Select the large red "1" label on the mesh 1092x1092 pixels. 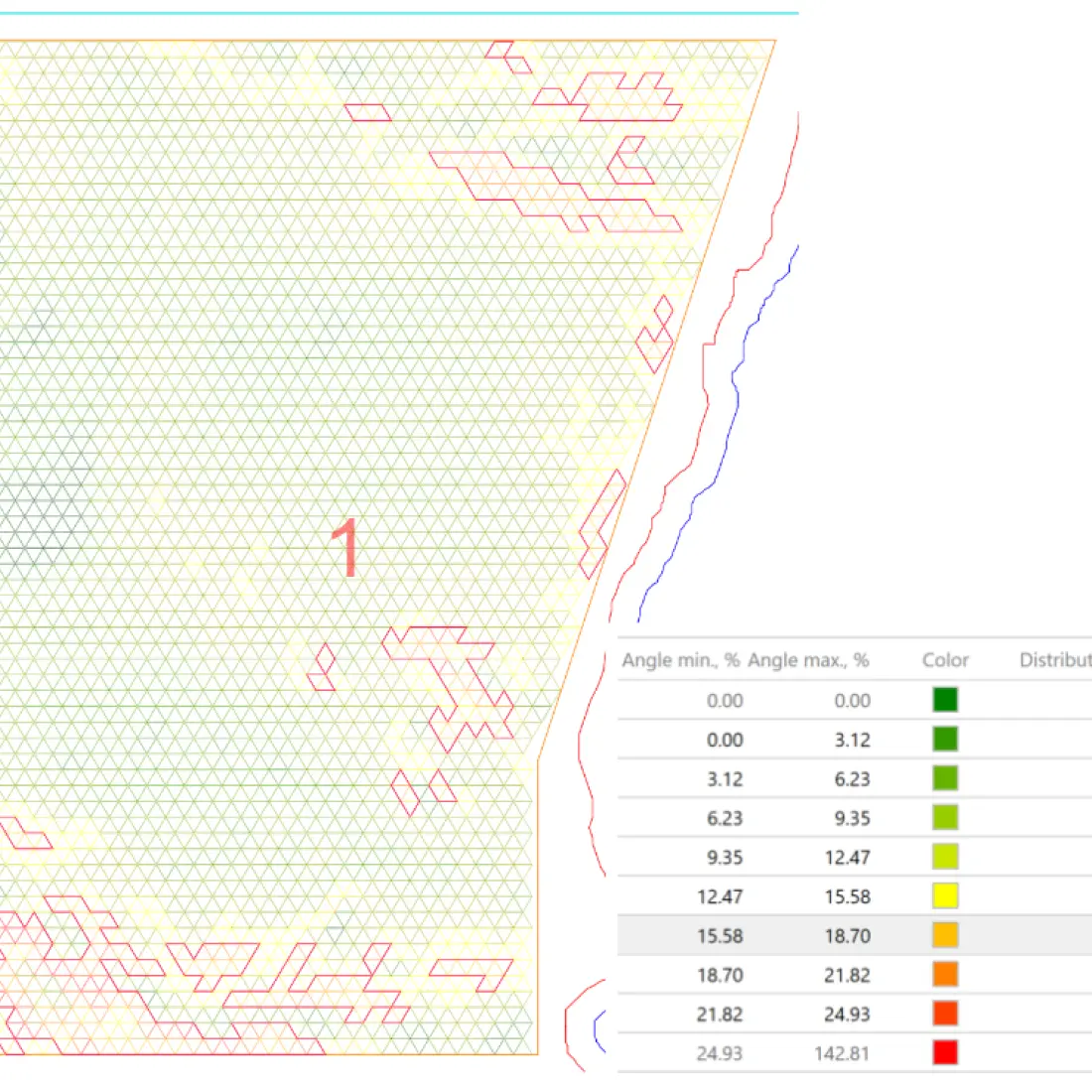coord(345,547)
